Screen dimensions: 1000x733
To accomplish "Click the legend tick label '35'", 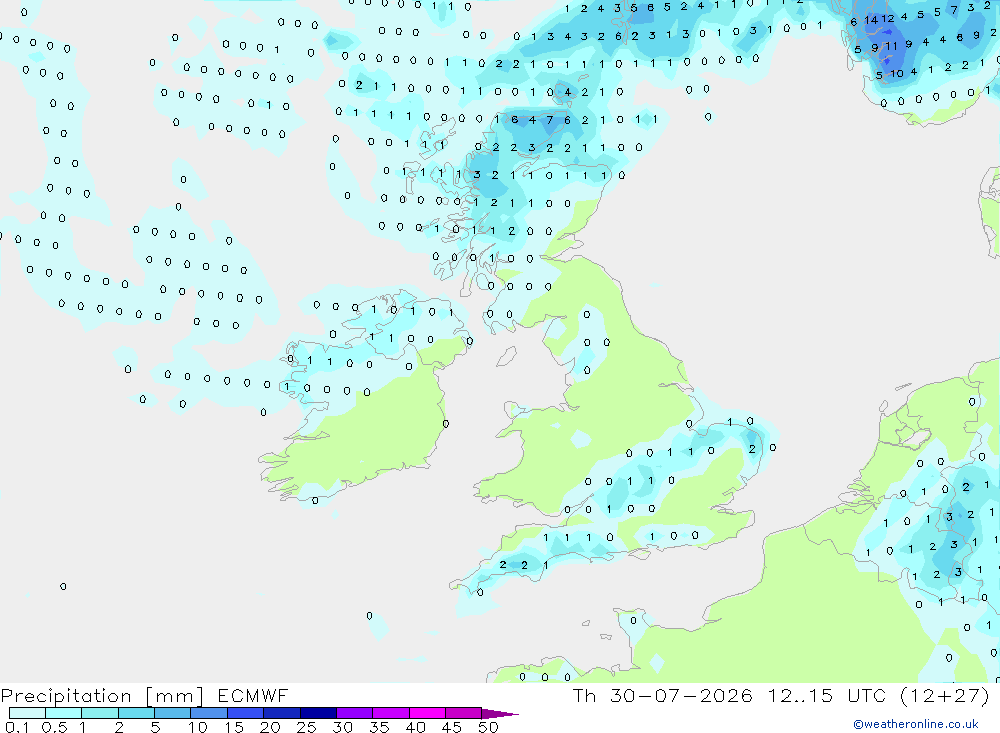I will pos(379,727).
